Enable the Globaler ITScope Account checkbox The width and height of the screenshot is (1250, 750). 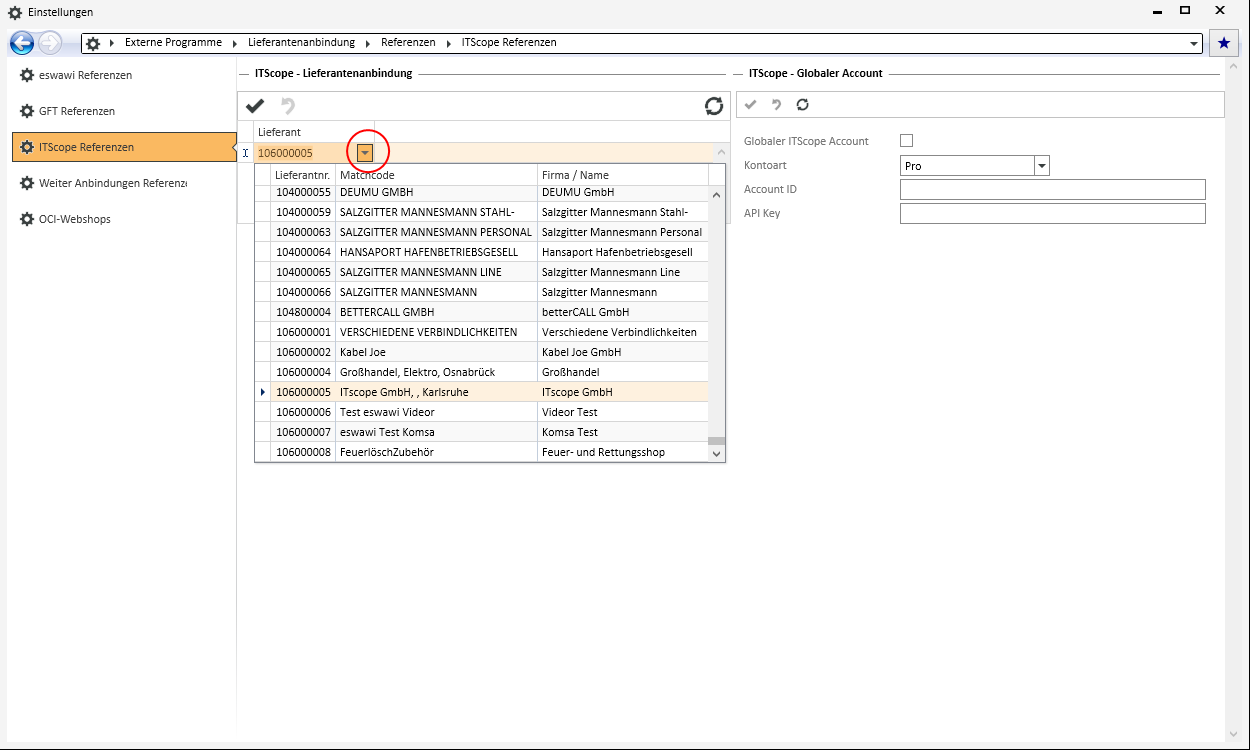[x=907, y=141]
